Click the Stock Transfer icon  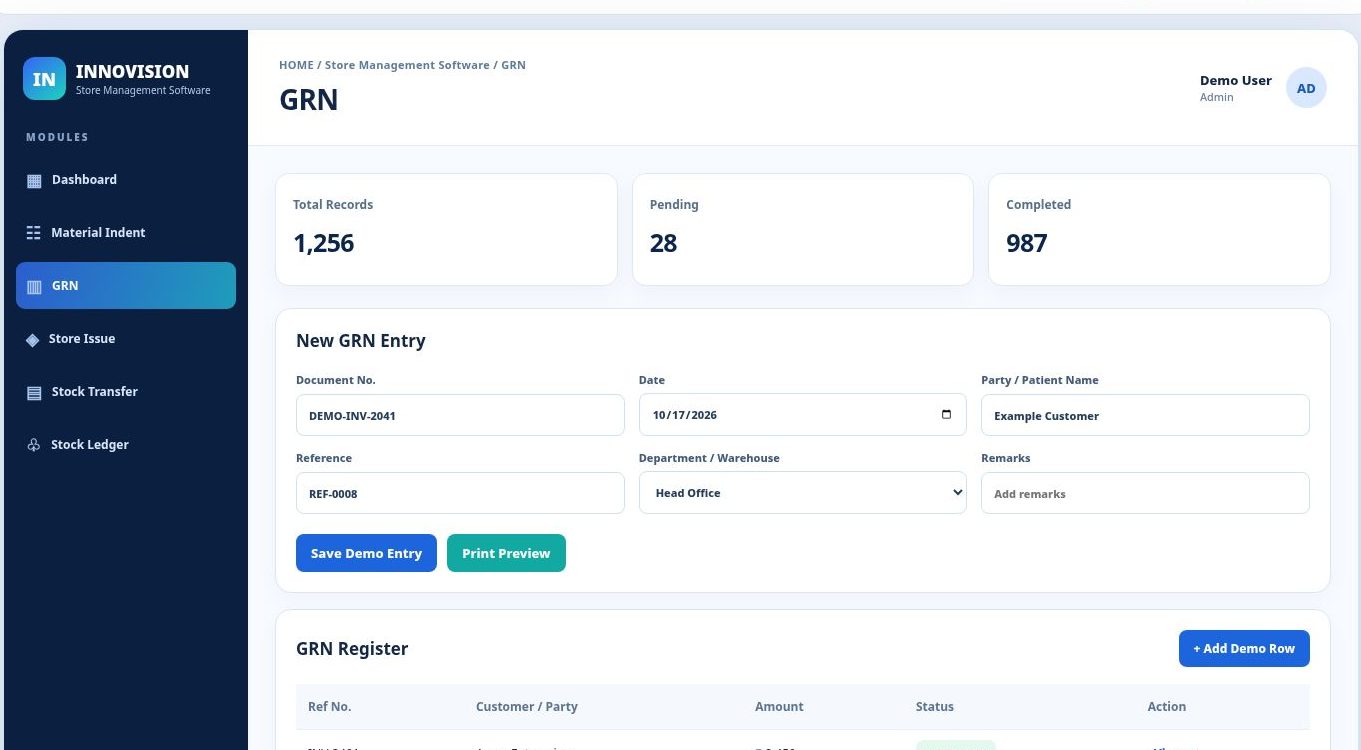coord(34,393)
